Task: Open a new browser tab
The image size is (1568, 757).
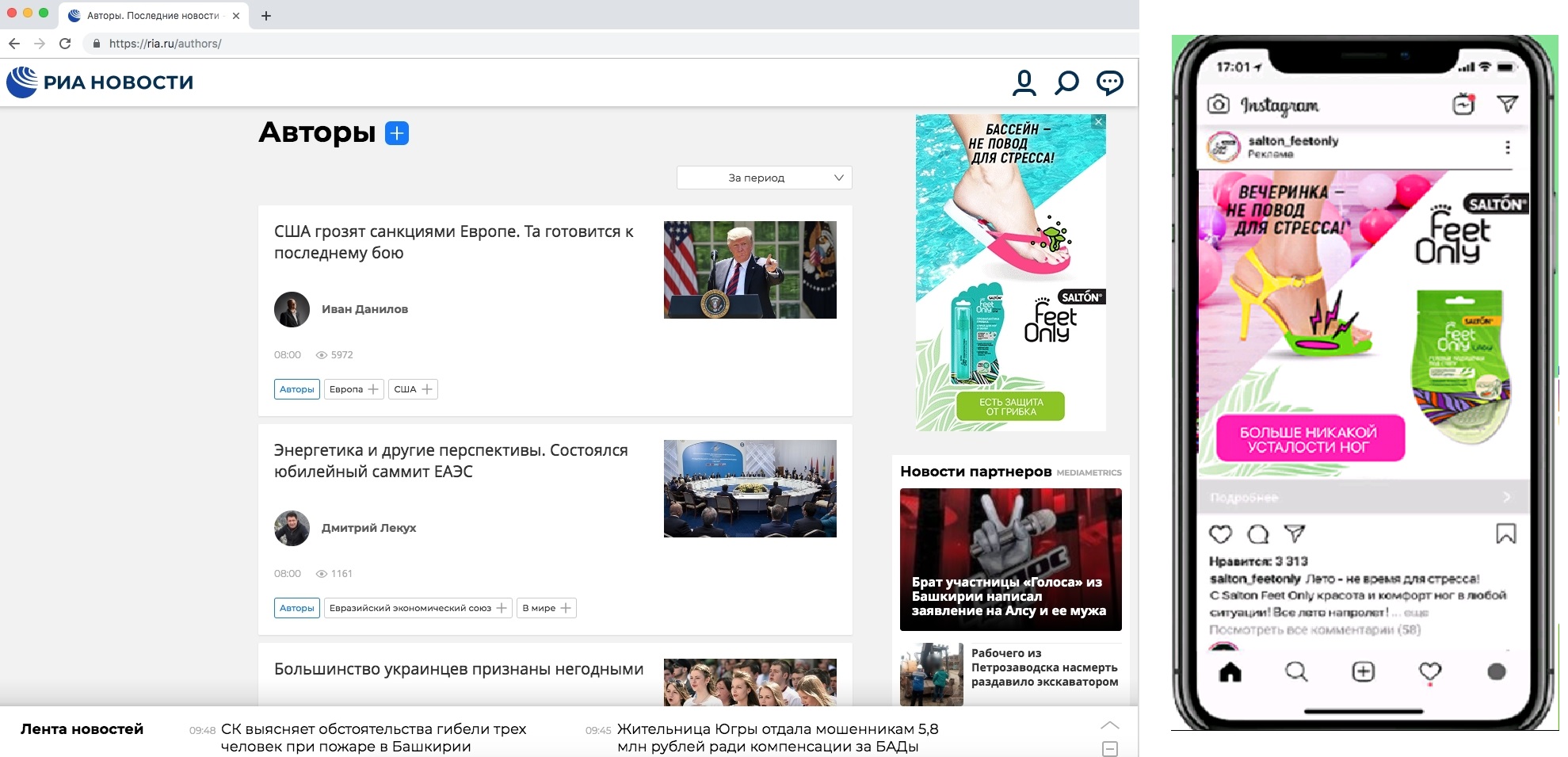Action: (266, 16)
